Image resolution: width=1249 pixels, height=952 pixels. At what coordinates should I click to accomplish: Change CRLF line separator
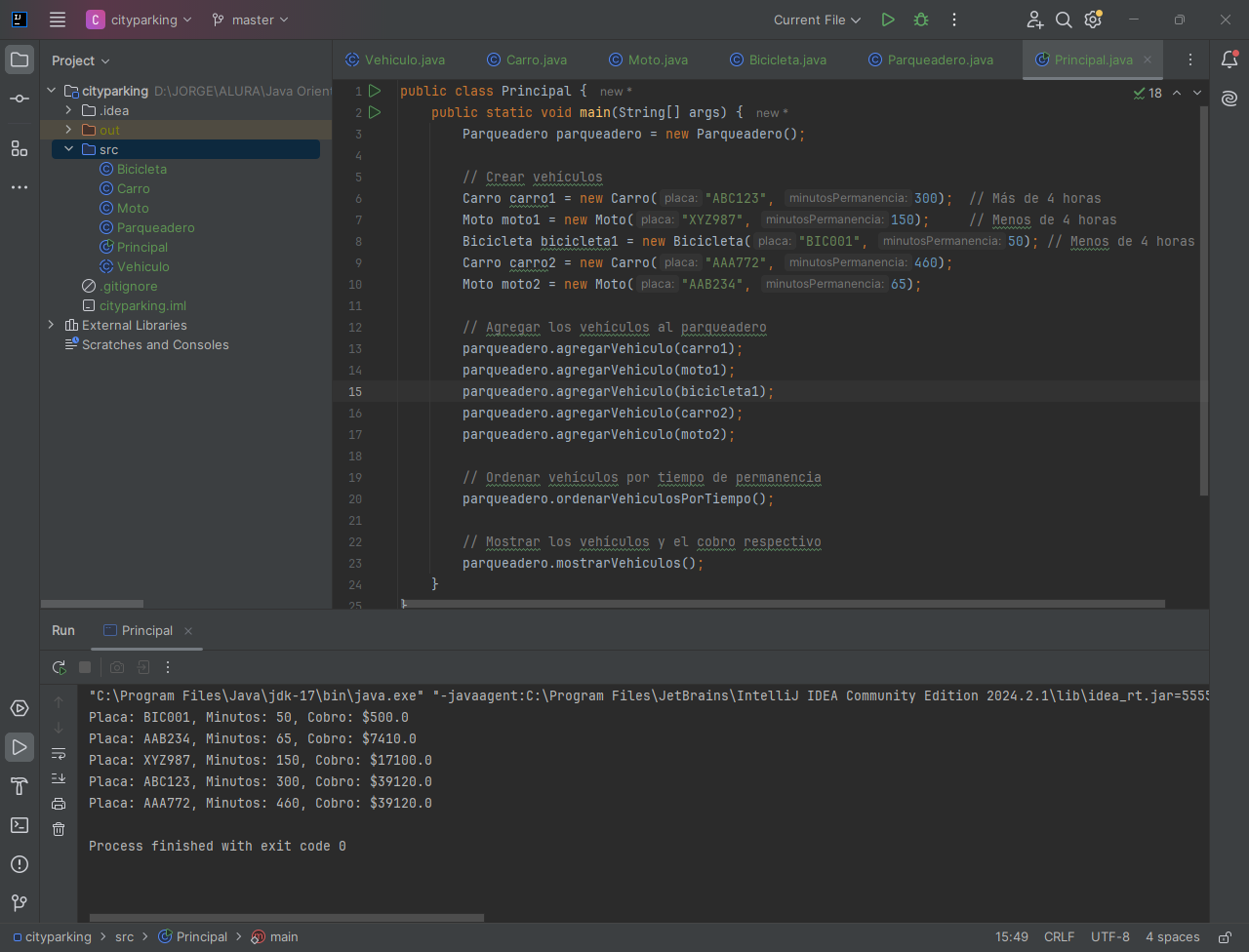coord(1059,937)
